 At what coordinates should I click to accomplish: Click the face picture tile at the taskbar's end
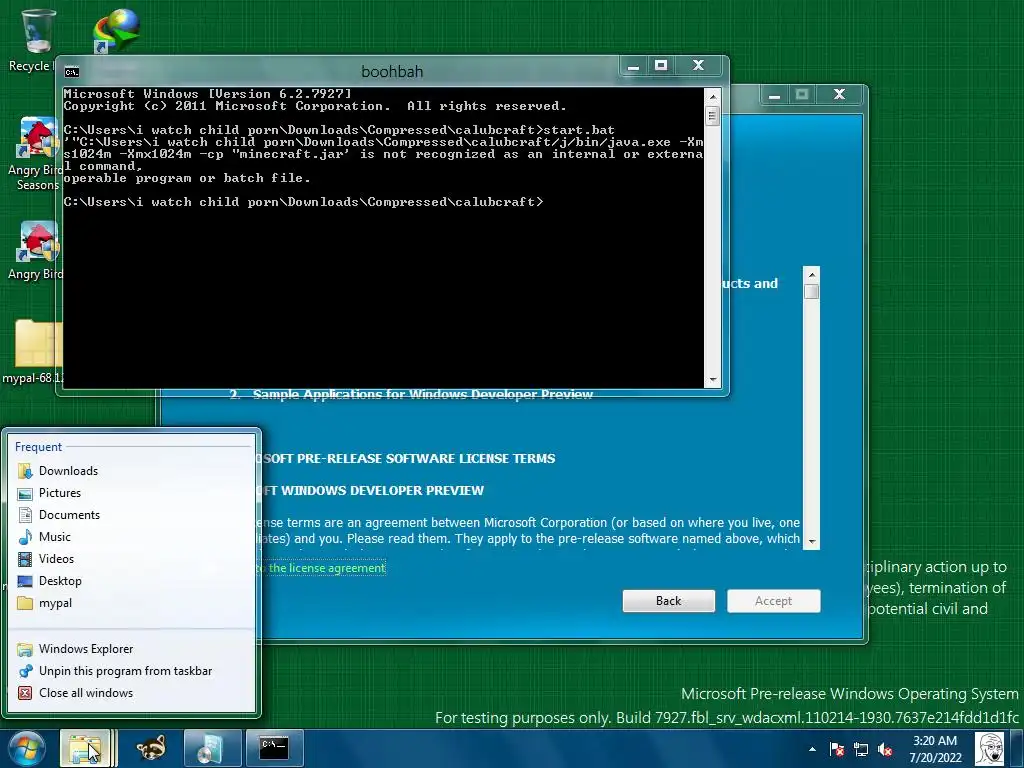pos(989,749)
